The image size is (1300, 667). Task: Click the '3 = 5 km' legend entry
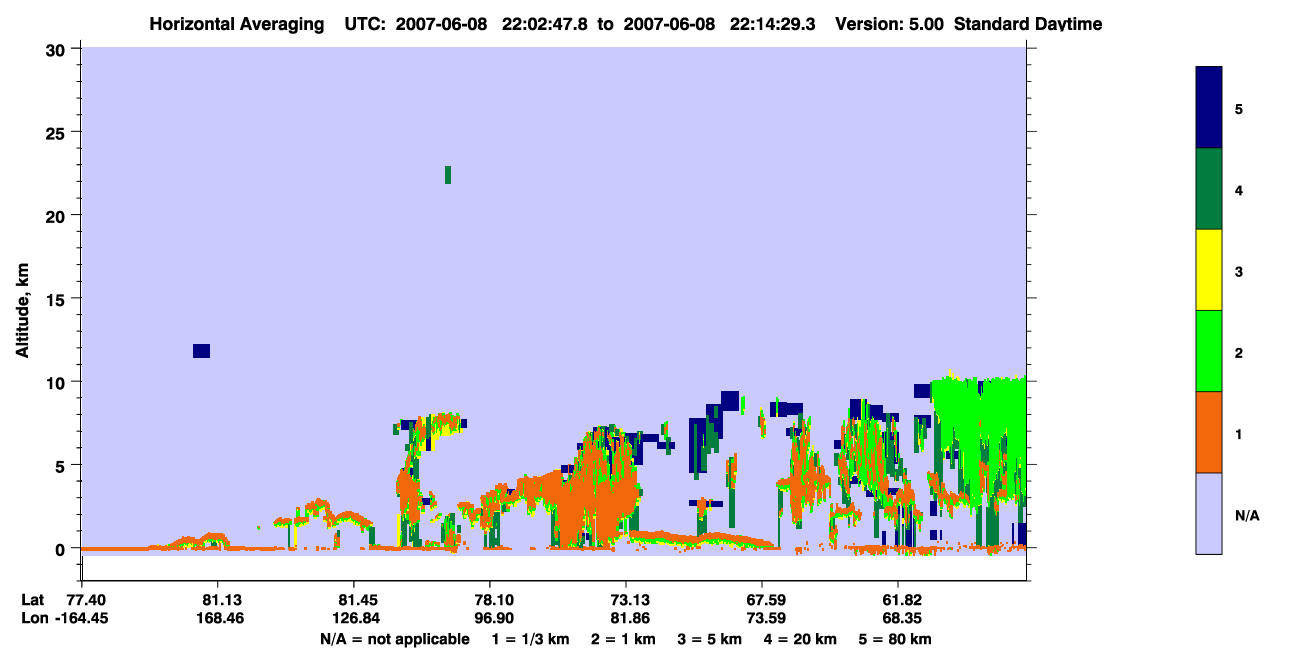pos(709,639)
